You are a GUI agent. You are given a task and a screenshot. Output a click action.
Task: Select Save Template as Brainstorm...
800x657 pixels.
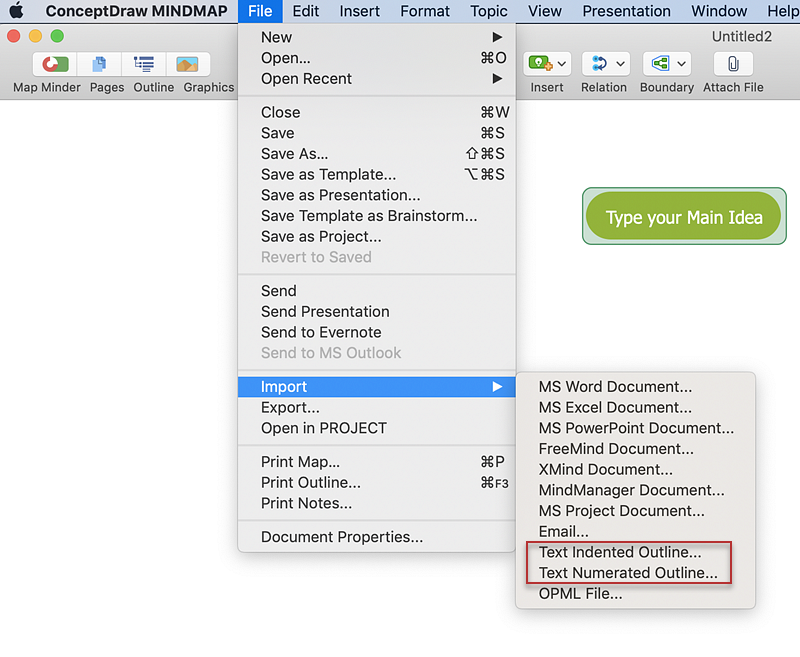(377, 216)
